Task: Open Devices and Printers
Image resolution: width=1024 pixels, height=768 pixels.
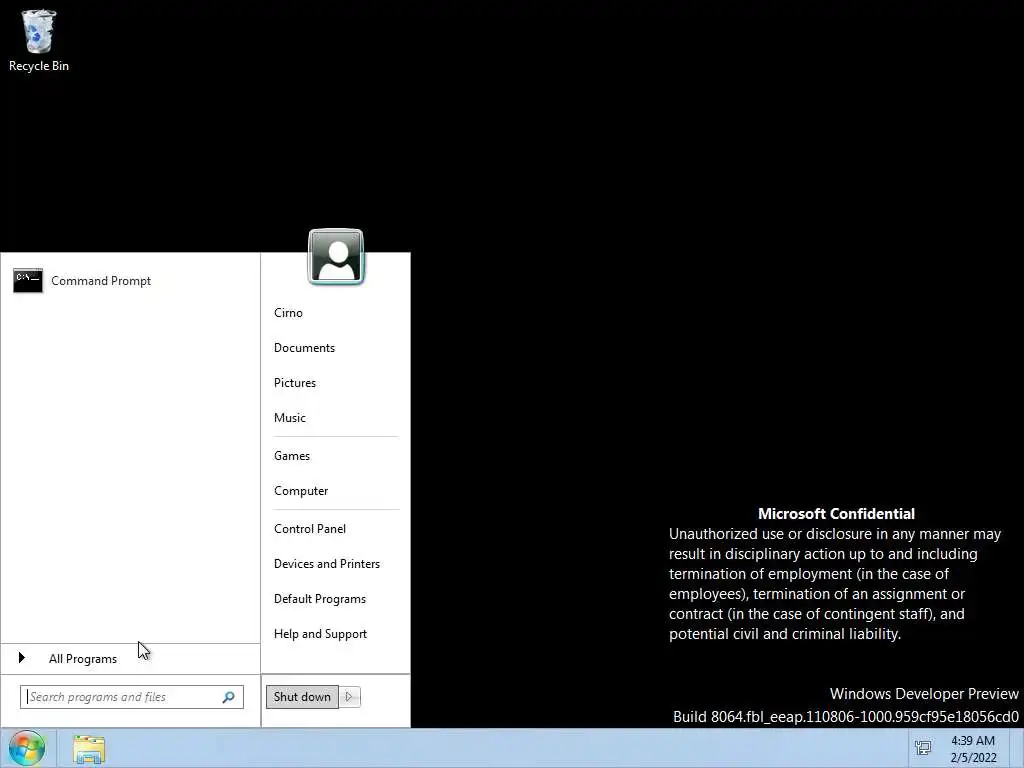Action: (x=327, y=564)
